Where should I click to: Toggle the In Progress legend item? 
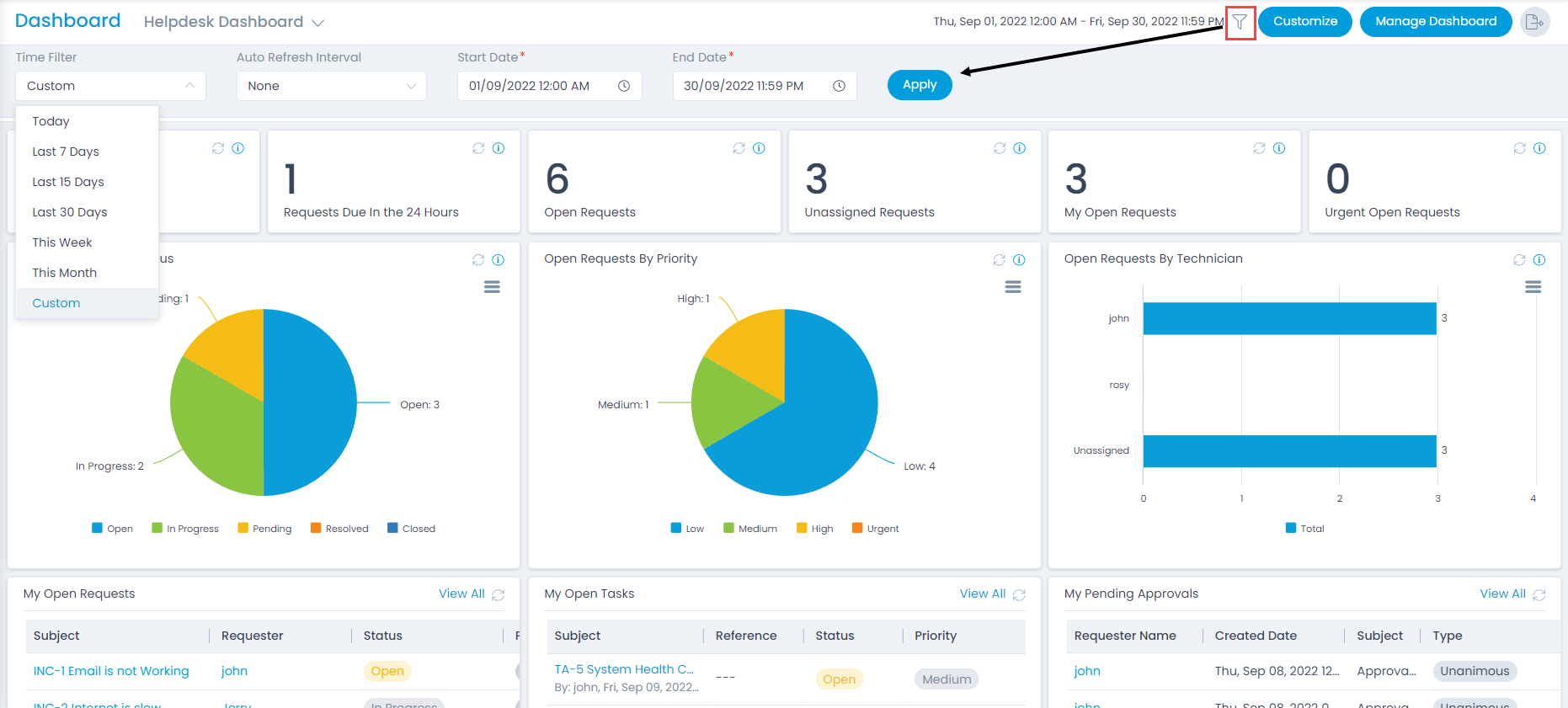pyautogui.click(x=184, y=529)
